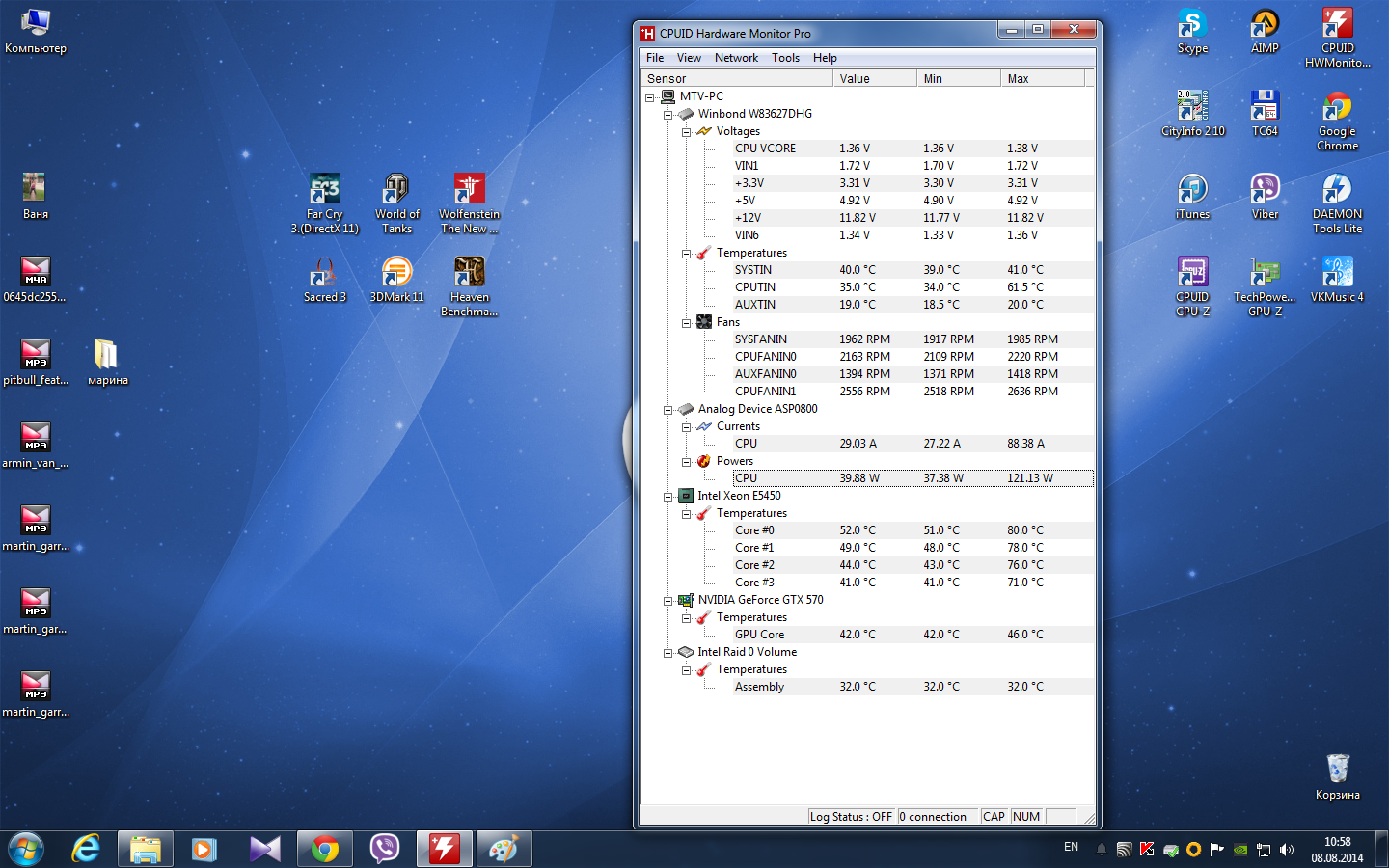Collapse the Currents group
Screen dimensions: 1389x868
click(x=686, y=427)
